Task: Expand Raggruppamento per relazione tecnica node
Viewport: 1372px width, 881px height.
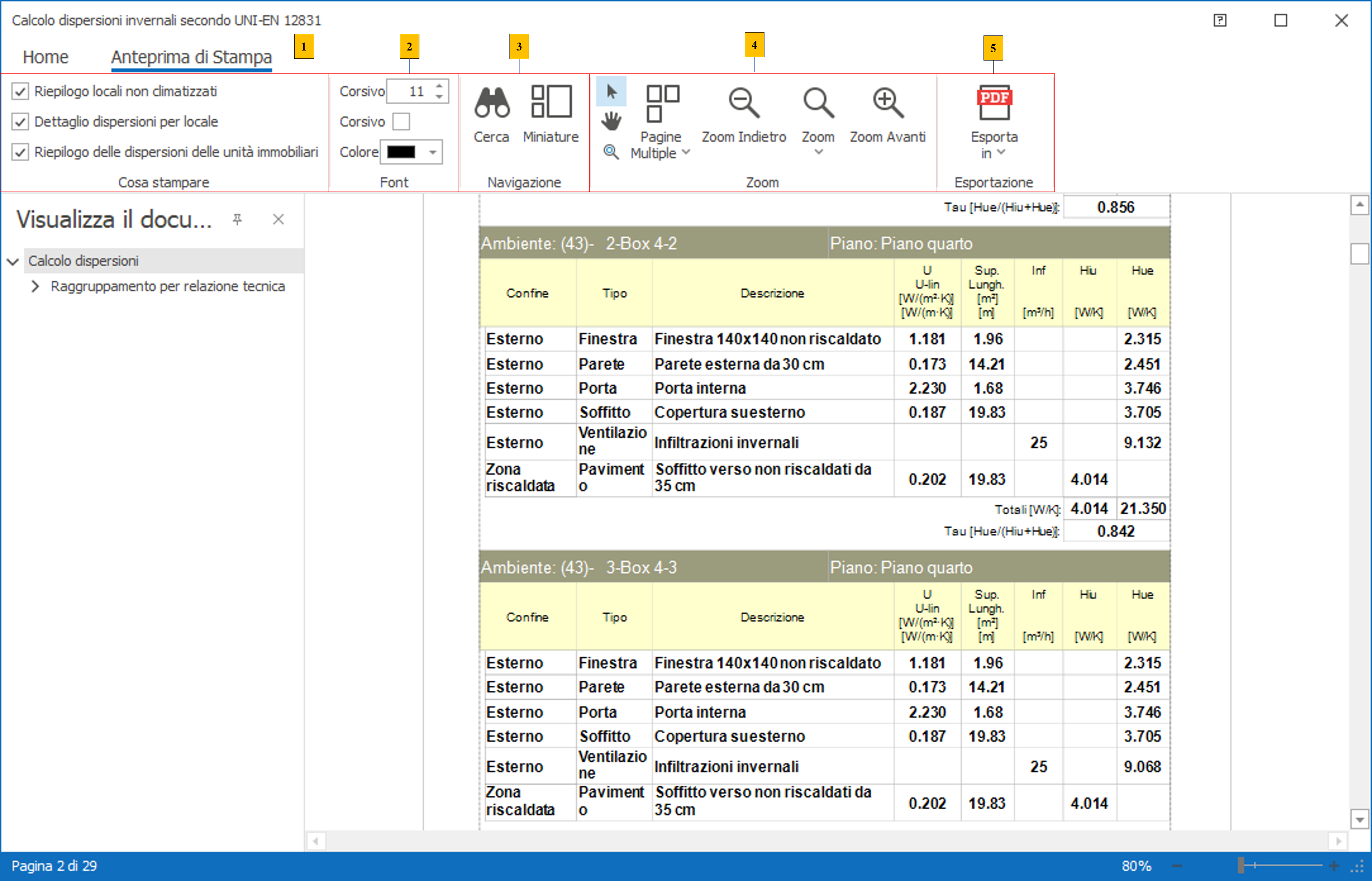Action: (35, 286)
